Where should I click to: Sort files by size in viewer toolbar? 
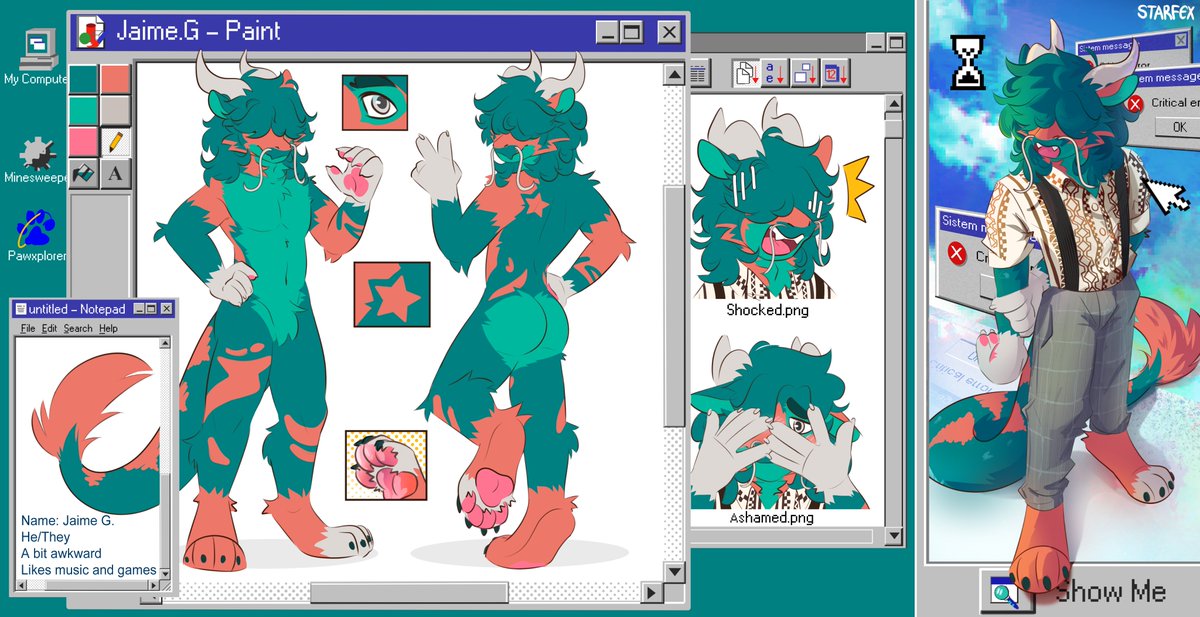click(x=805, y=73)
